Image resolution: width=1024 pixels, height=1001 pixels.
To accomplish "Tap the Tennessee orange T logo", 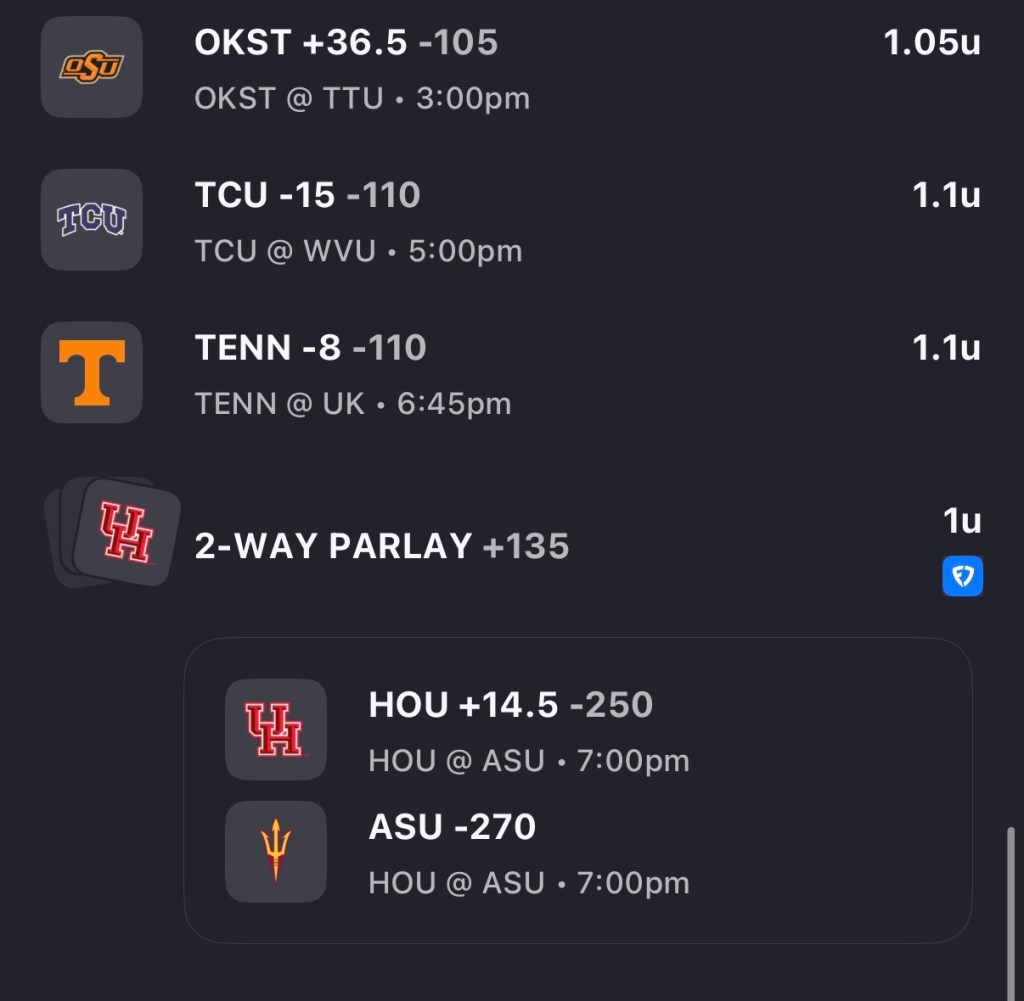I will point(91,372).
